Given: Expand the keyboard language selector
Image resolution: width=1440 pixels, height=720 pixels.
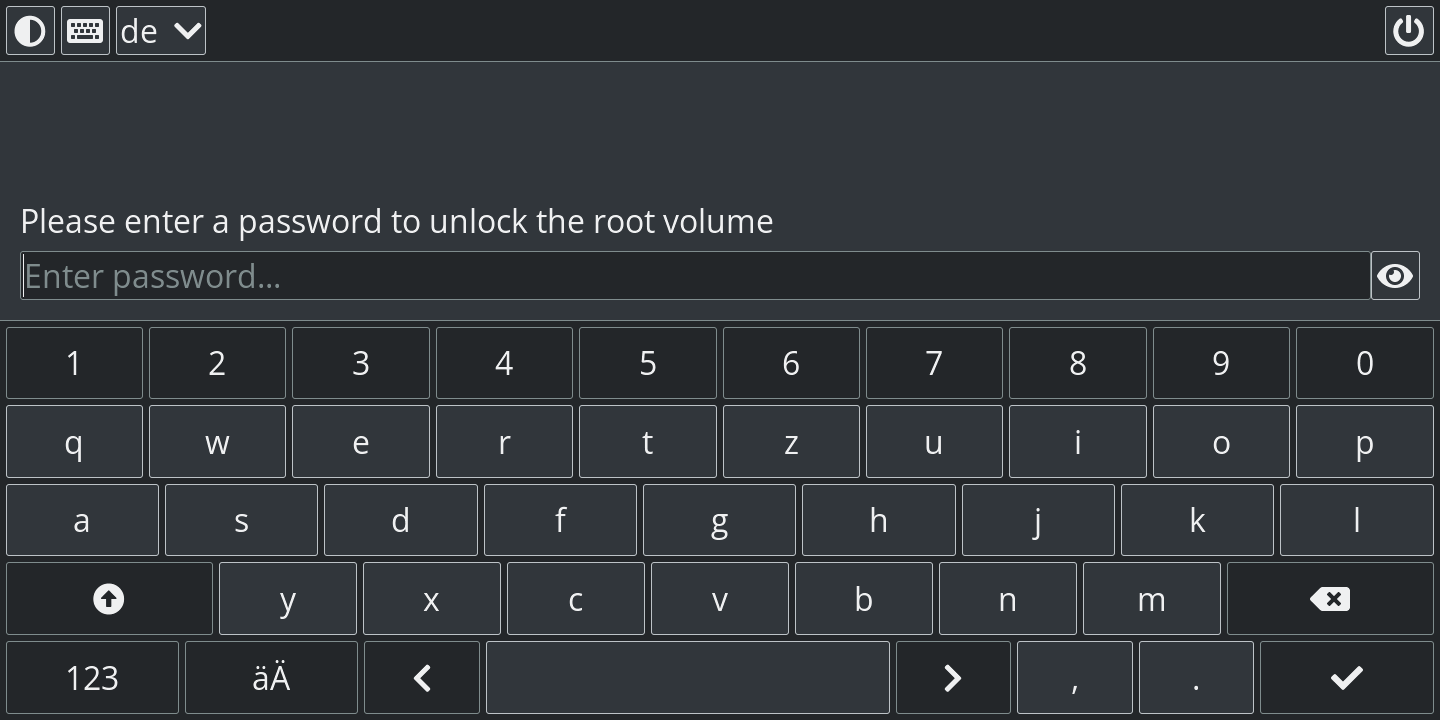Looking at the screenshot, I should (x=160, y=30).
